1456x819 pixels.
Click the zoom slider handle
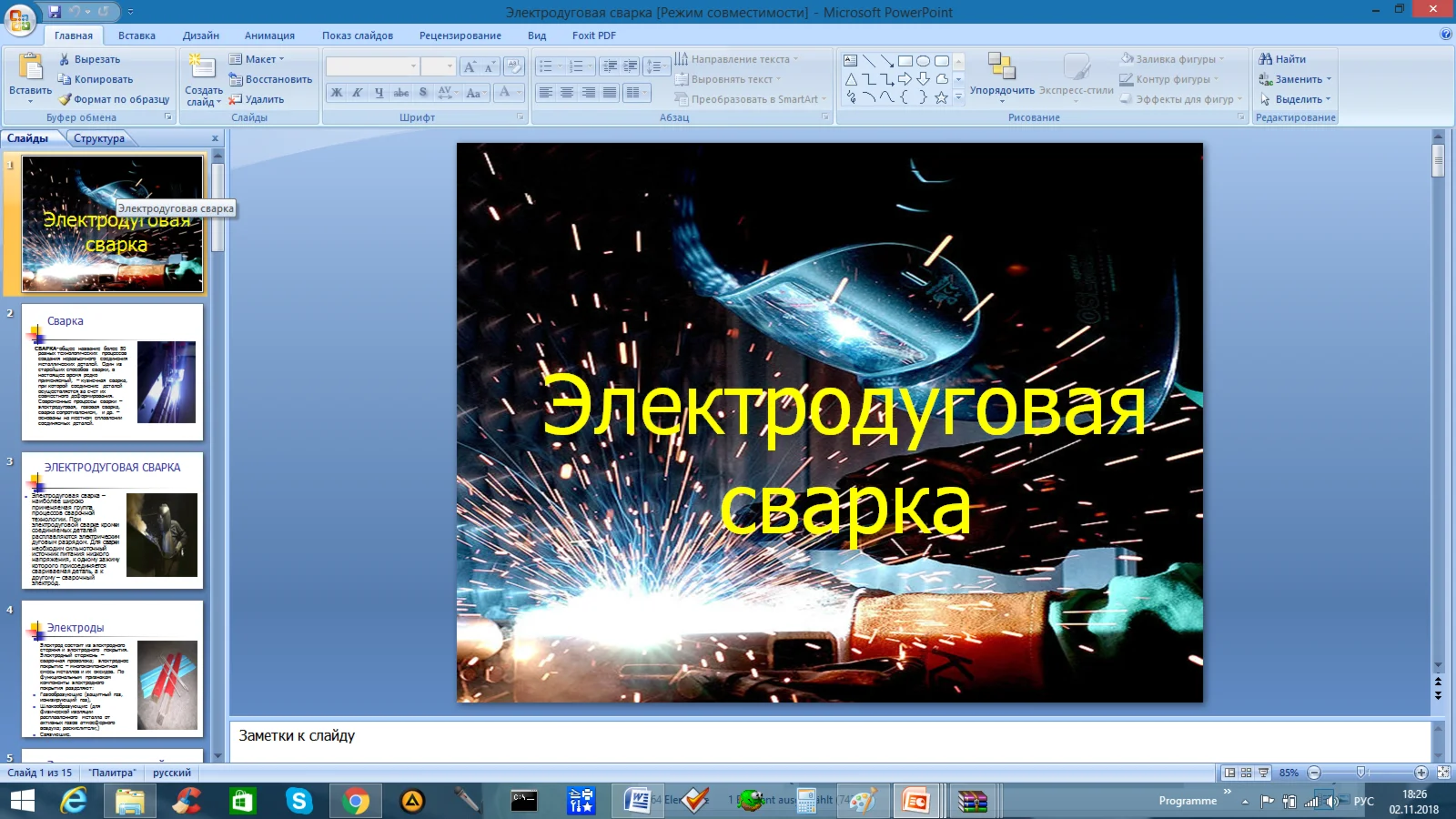click(1361, 773)
